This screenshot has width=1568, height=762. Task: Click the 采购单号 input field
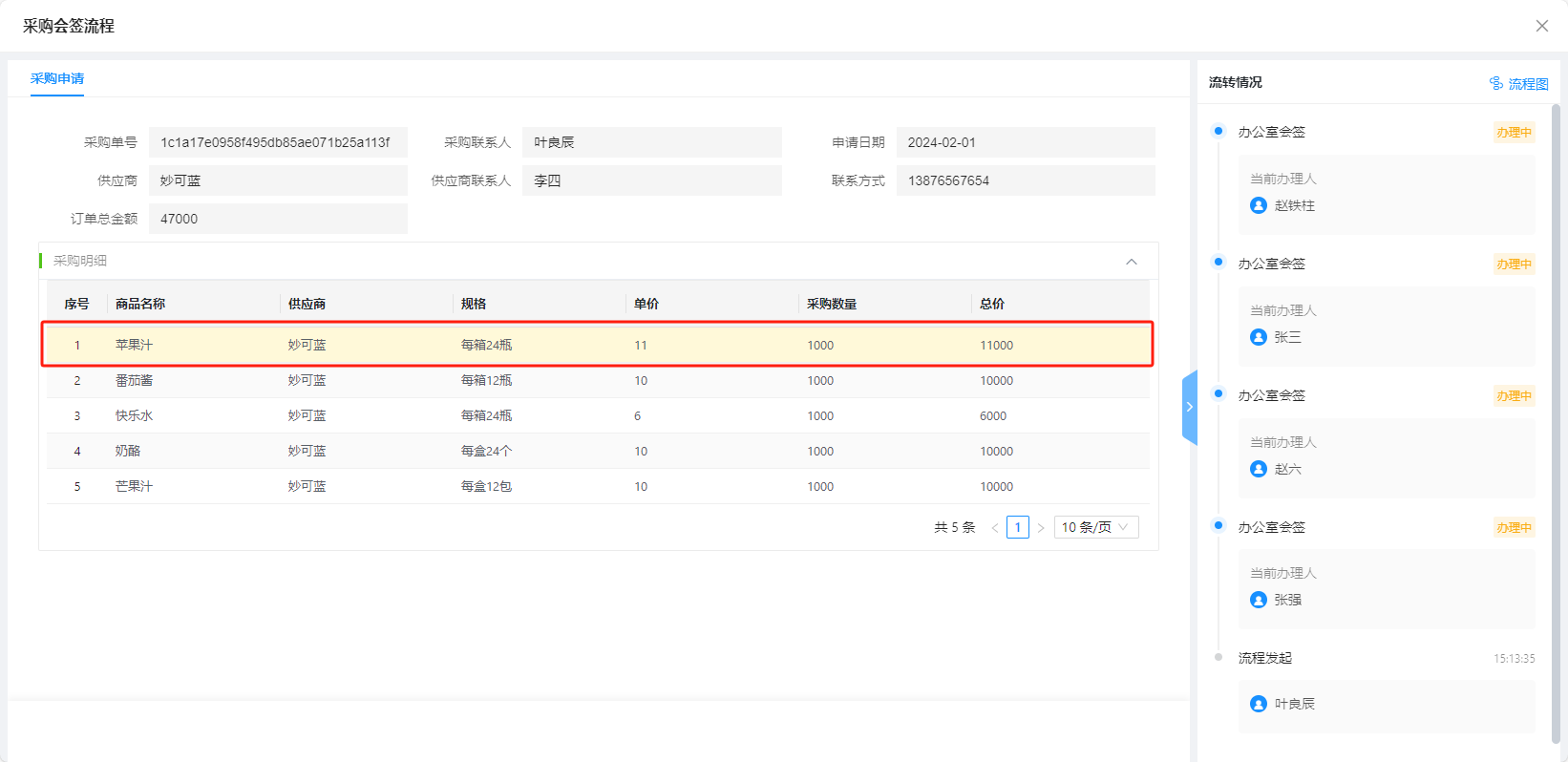pos(277,142)
